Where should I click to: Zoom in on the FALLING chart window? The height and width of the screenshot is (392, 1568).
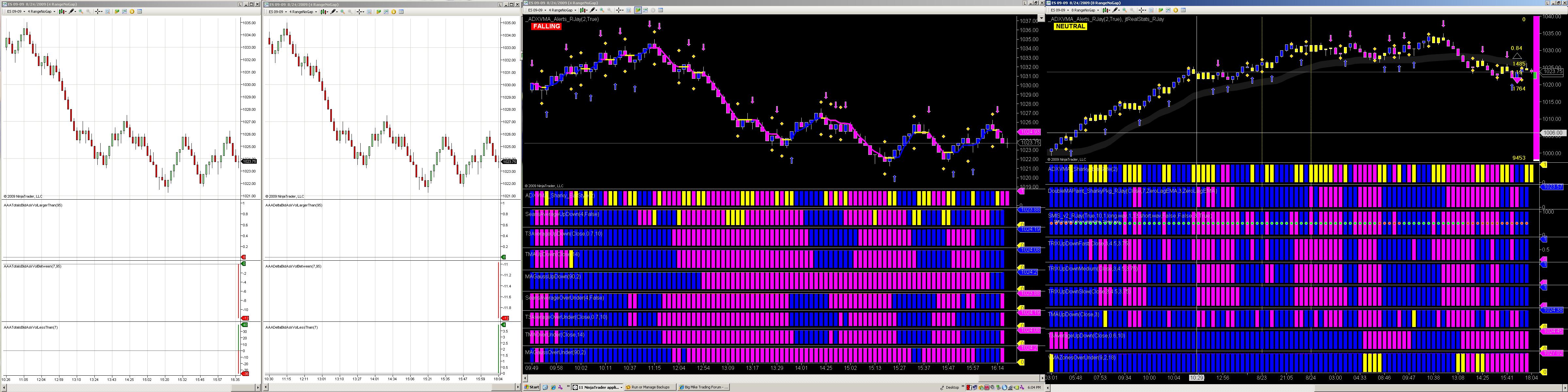click(602, 10)
